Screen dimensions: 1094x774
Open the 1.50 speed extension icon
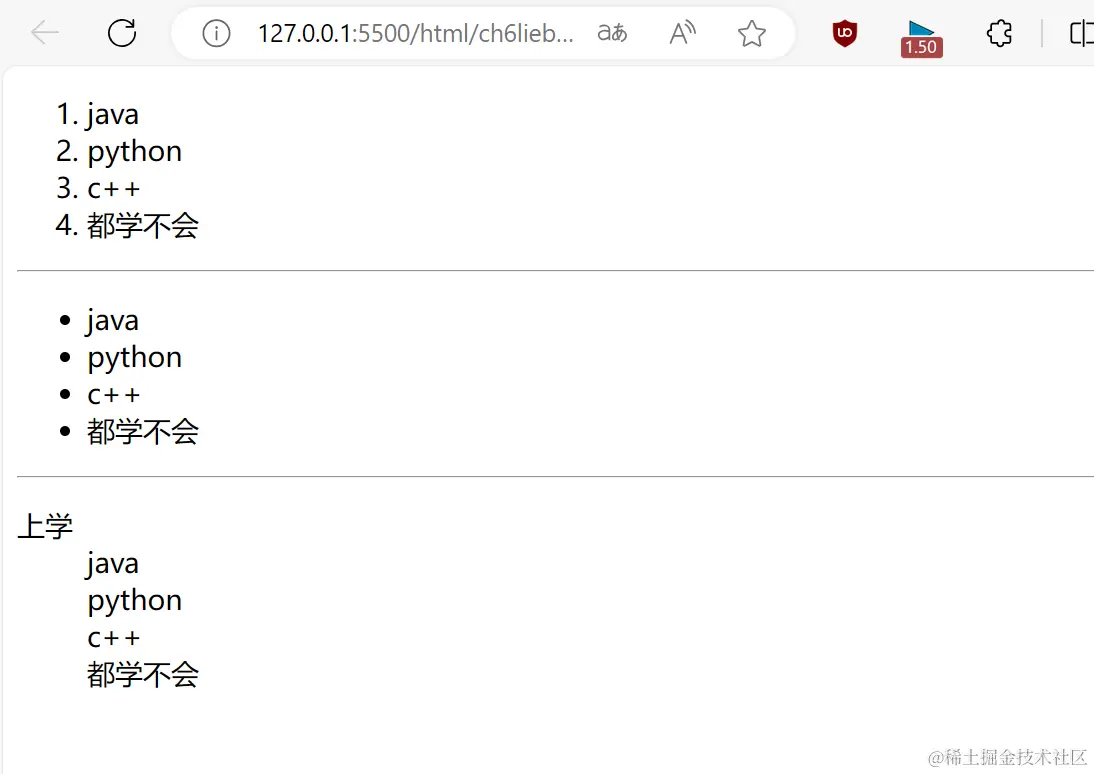pos(922,38)
